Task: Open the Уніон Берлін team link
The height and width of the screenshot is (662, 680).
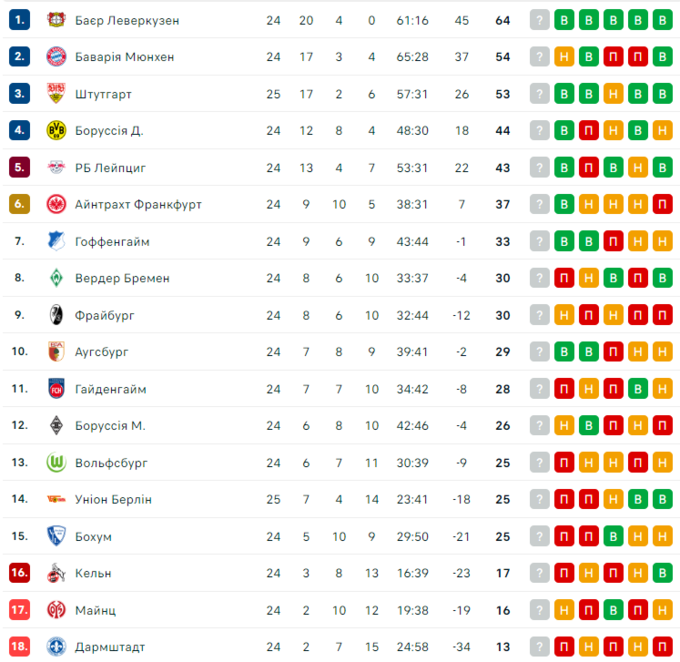Action: [x=113, y=499]
